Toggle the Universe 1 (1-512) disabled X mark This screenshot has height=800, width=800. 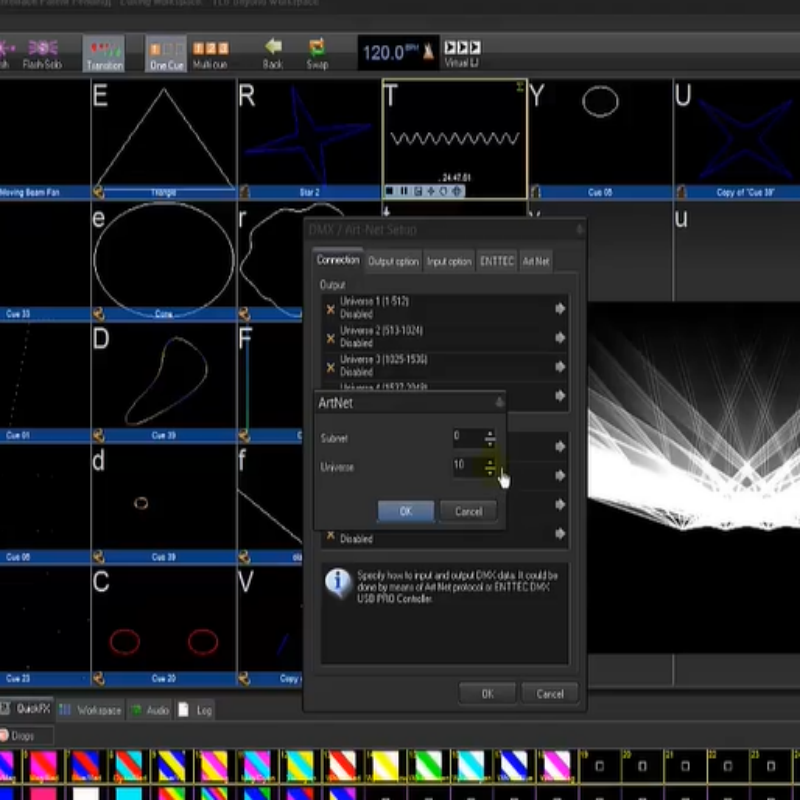click(330, 309)
